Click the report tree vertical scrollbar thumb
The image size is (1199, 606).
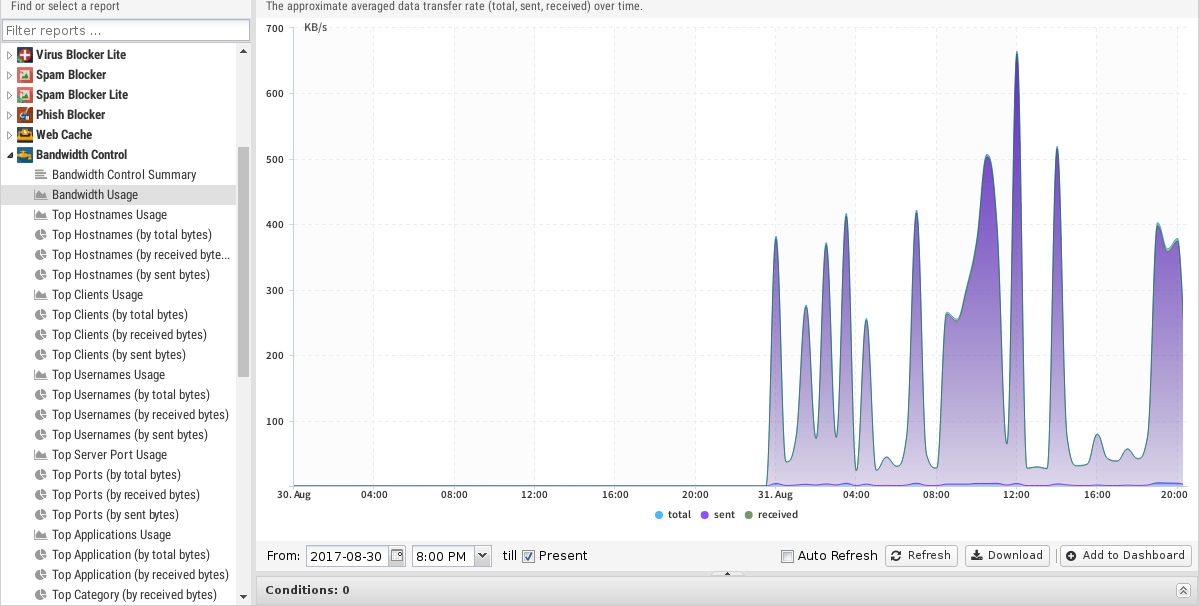(243, 262)
